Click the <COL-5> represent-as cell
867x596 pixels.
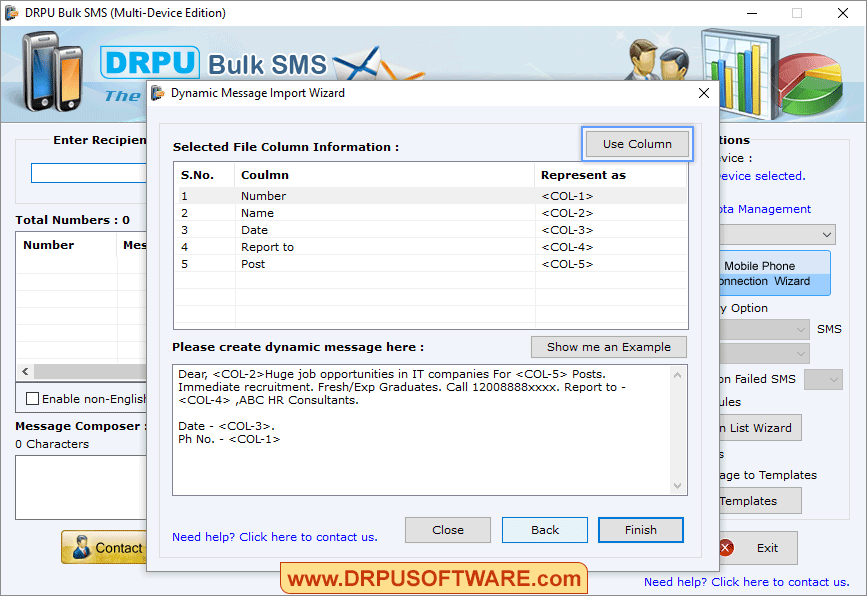[x=567, y=264]
